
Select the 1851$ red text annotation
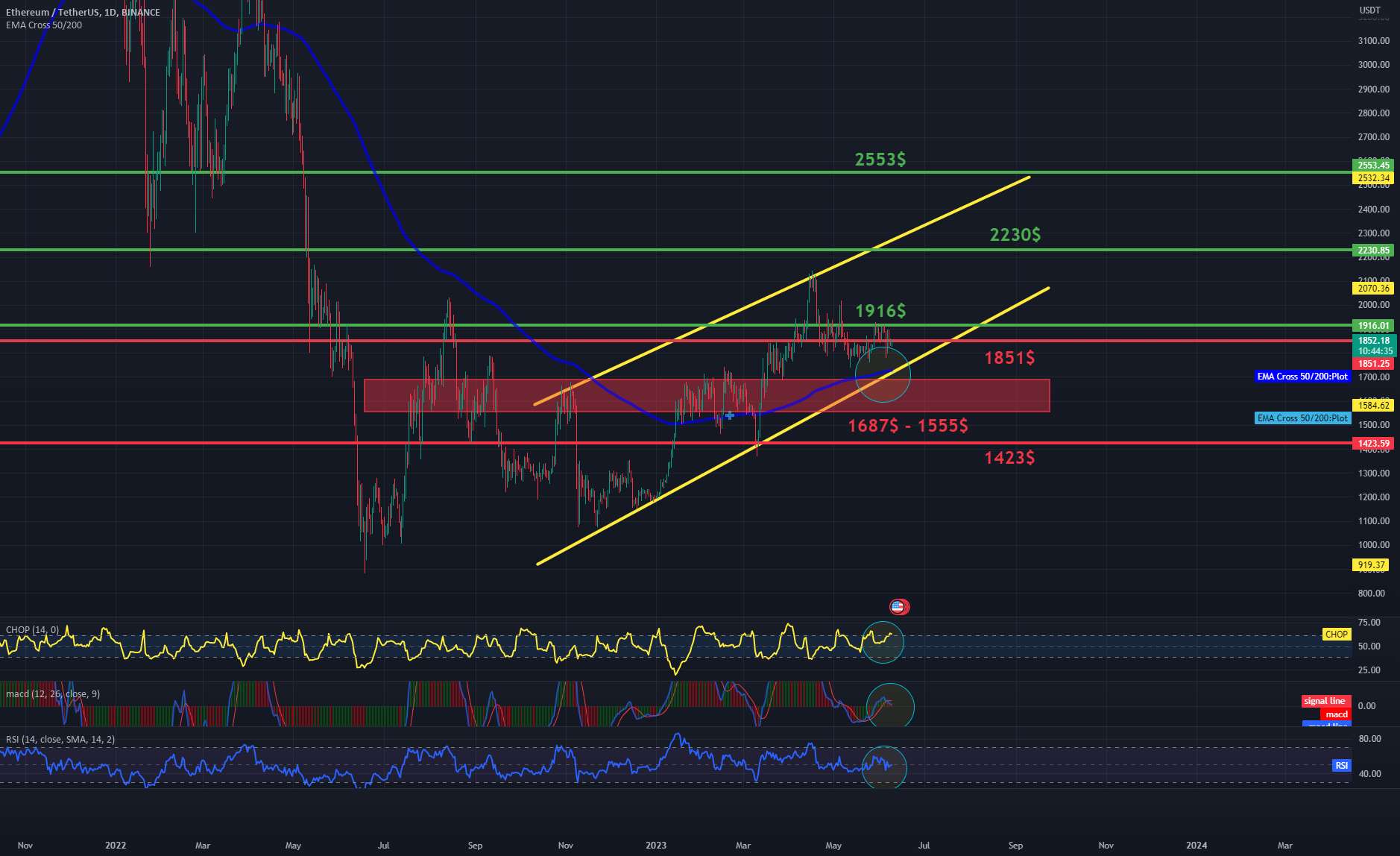pos(1009,358)
